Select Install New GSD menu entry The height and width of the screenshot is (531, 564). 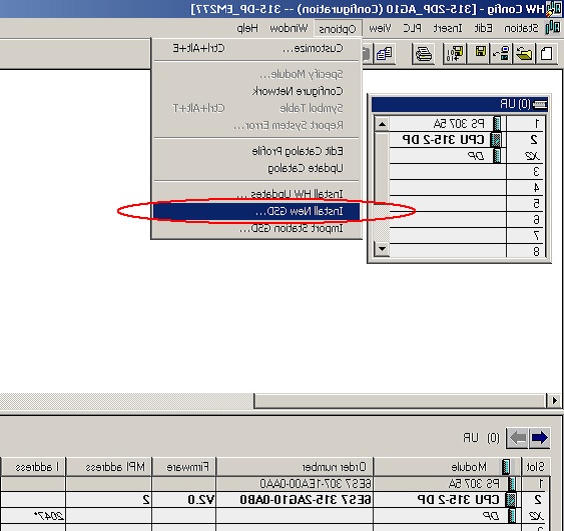256,211
